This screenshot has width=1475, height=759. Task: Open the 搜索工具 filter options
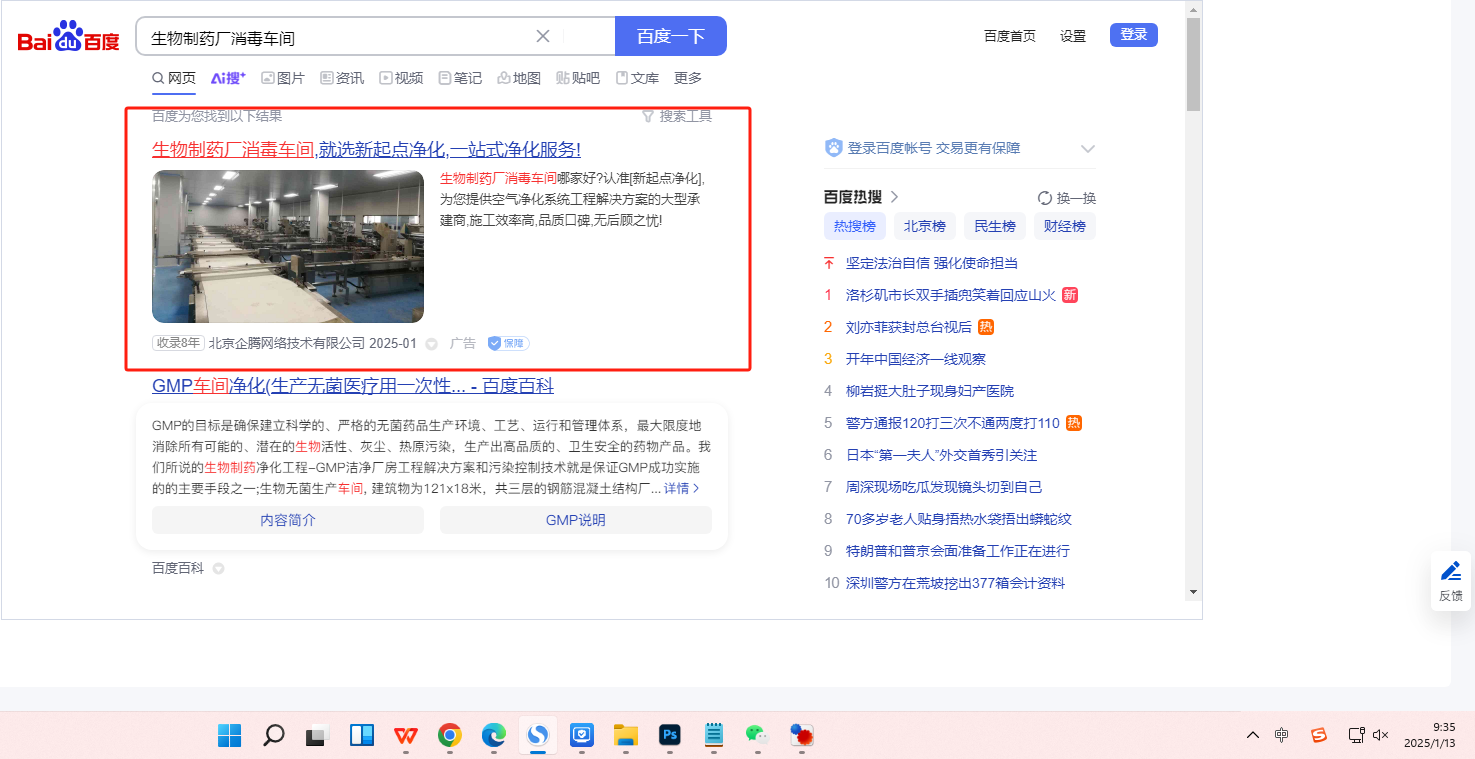[x=677, y=116]
